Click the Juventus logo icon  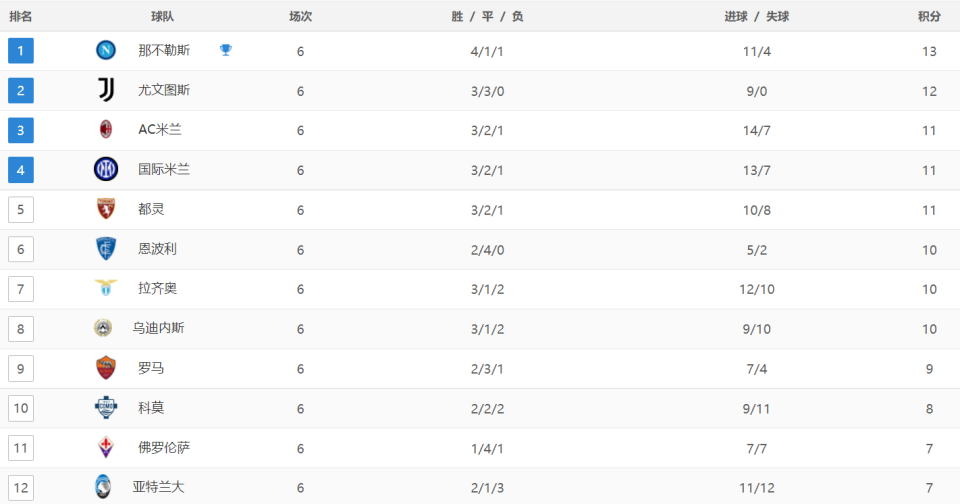click(x=106, y=90)
